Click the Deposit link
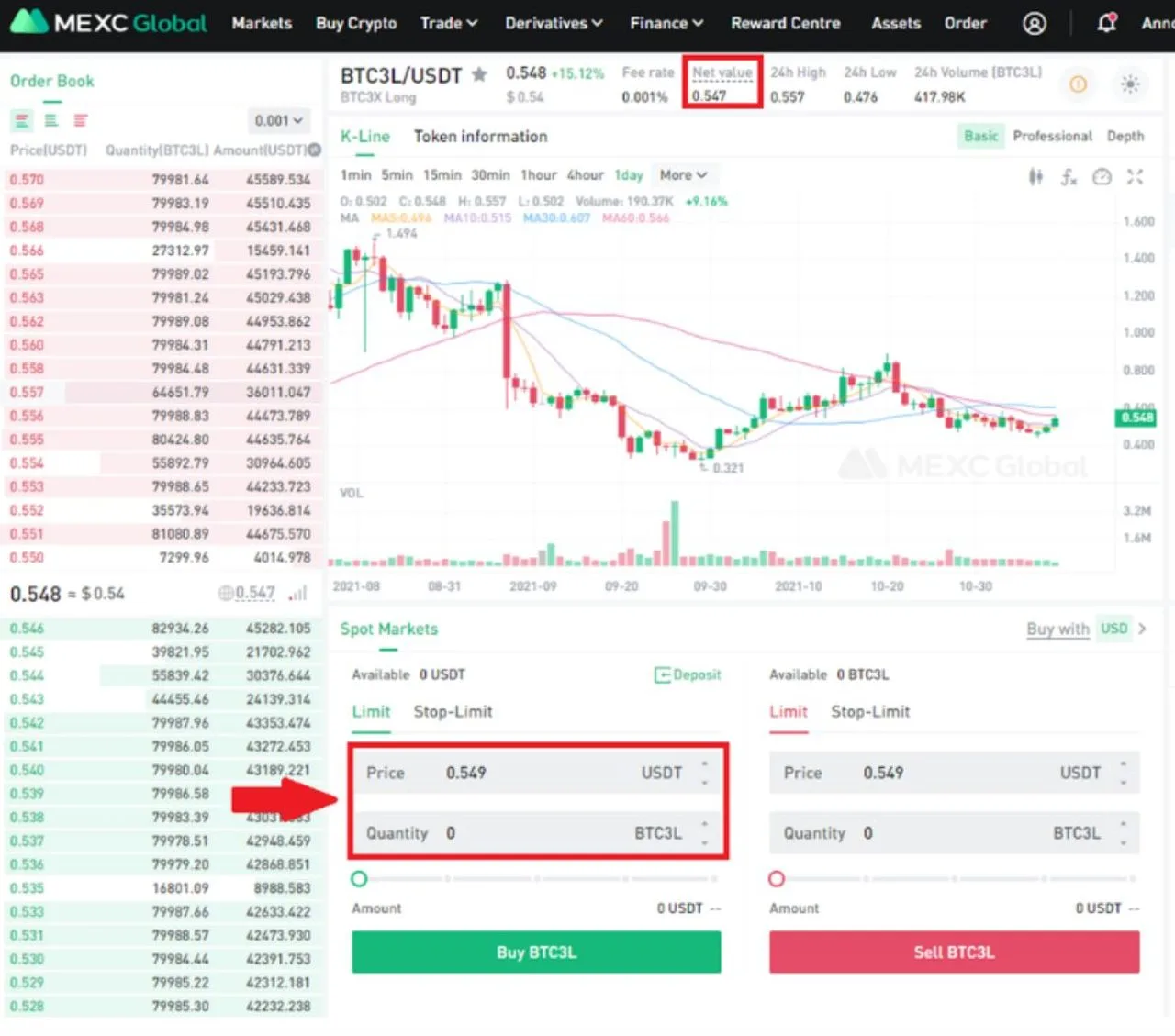Image resolution: width=1175 pixels, height=1036 pixels. tap(688, 675)
